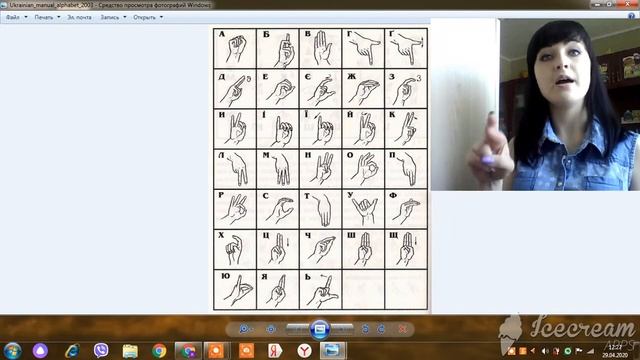
Task: Open the Action Center flag icon
Action: coord(579,351)
